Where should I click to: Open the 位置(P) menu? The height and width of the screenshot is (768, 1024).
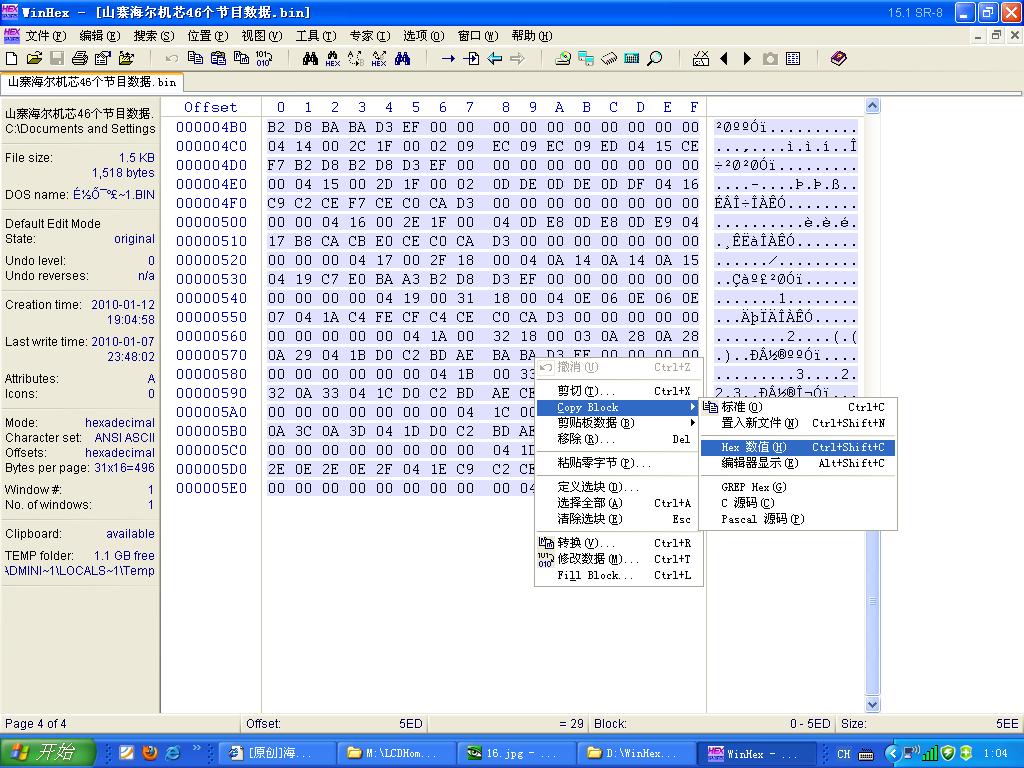pos(208,36)
